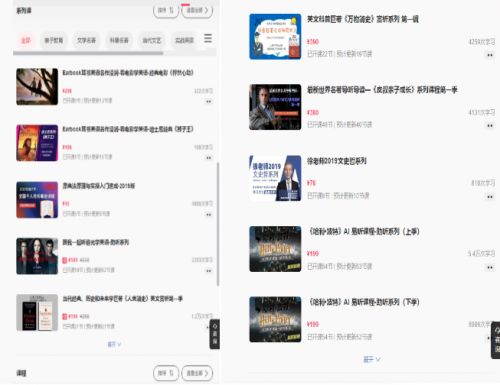500x385 pixels.
Task: Open more icon for Twilight poster course
Action: pos(209,271)
